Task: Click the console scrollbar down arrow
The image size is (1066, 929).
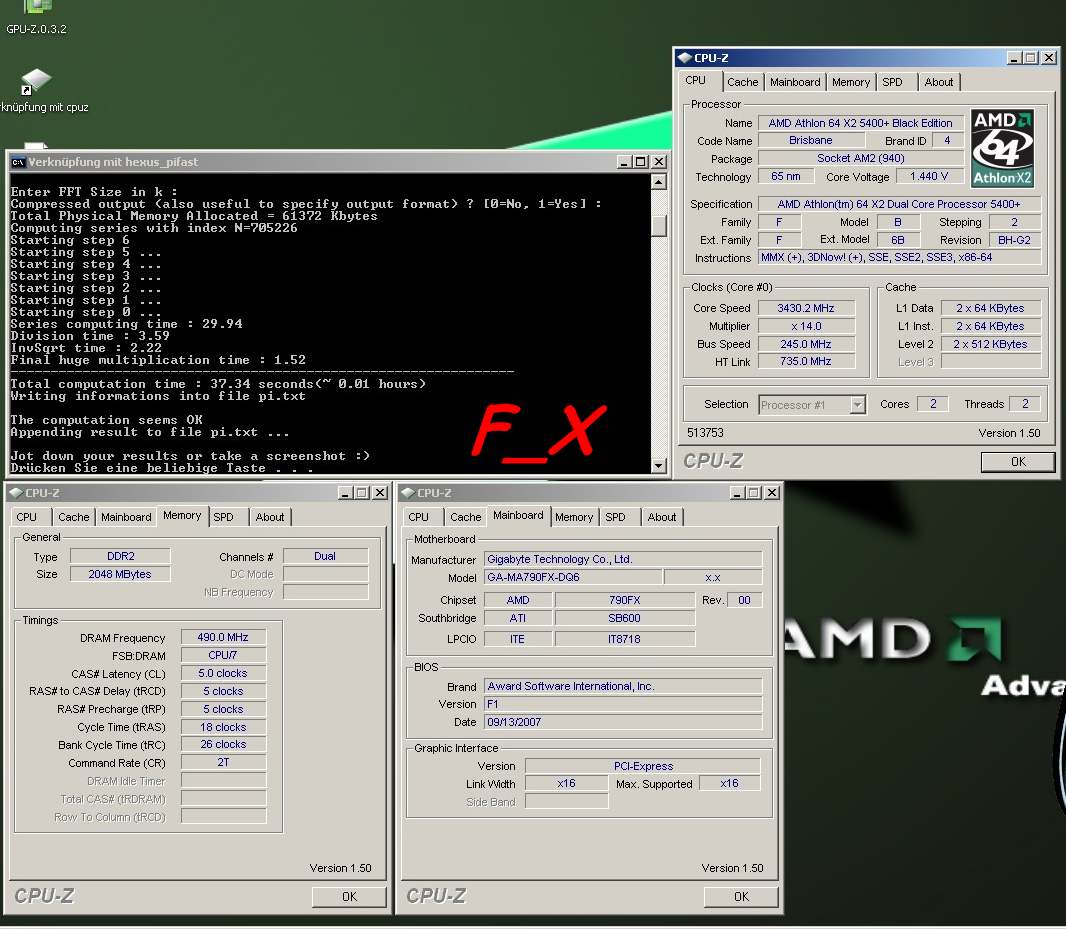Action: click(x=658, y=466)
